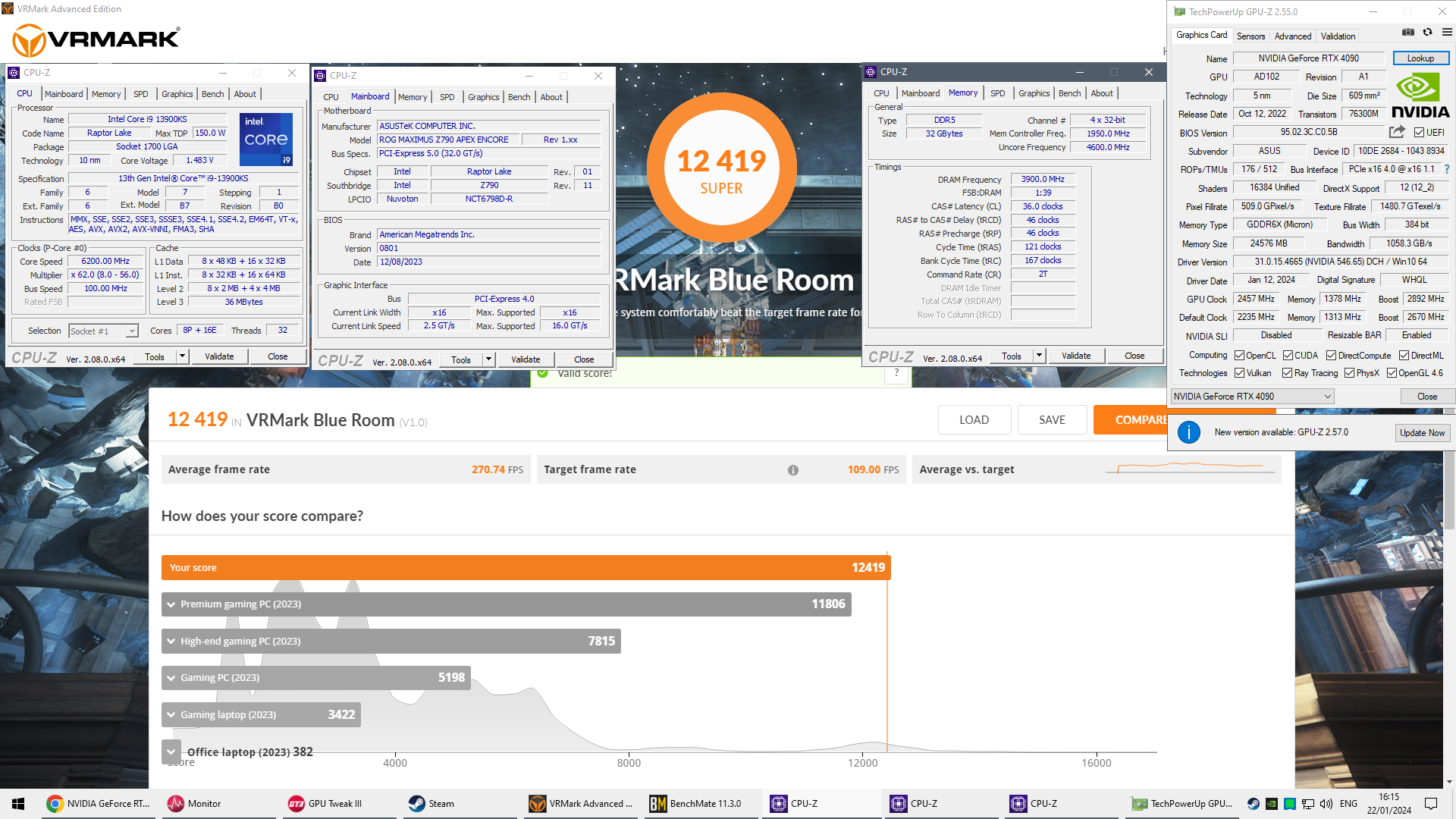1456x819 pixels.
Task: Switch to Advanced tab in GPU-Z
Action: tap(1292, 36)
